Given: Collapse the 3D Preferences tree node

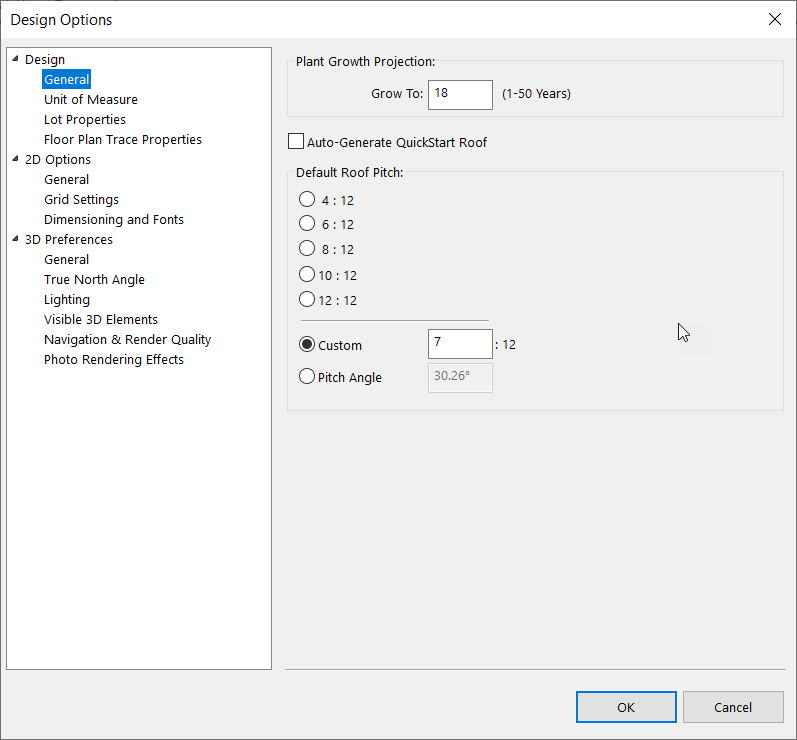Looking at the screenshot, I should (x=15, y=239).
